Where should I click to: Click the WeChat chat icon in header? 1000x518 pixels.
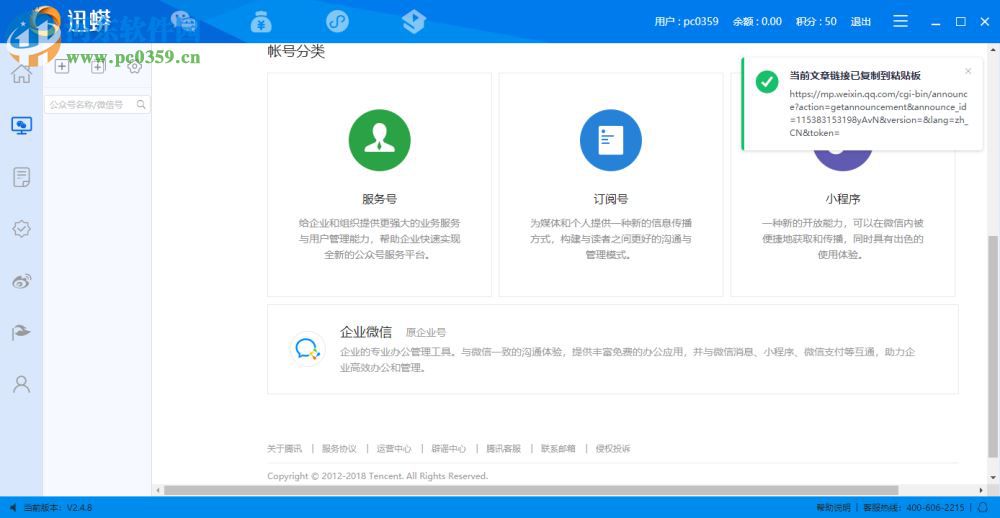[x=184, y=22]
